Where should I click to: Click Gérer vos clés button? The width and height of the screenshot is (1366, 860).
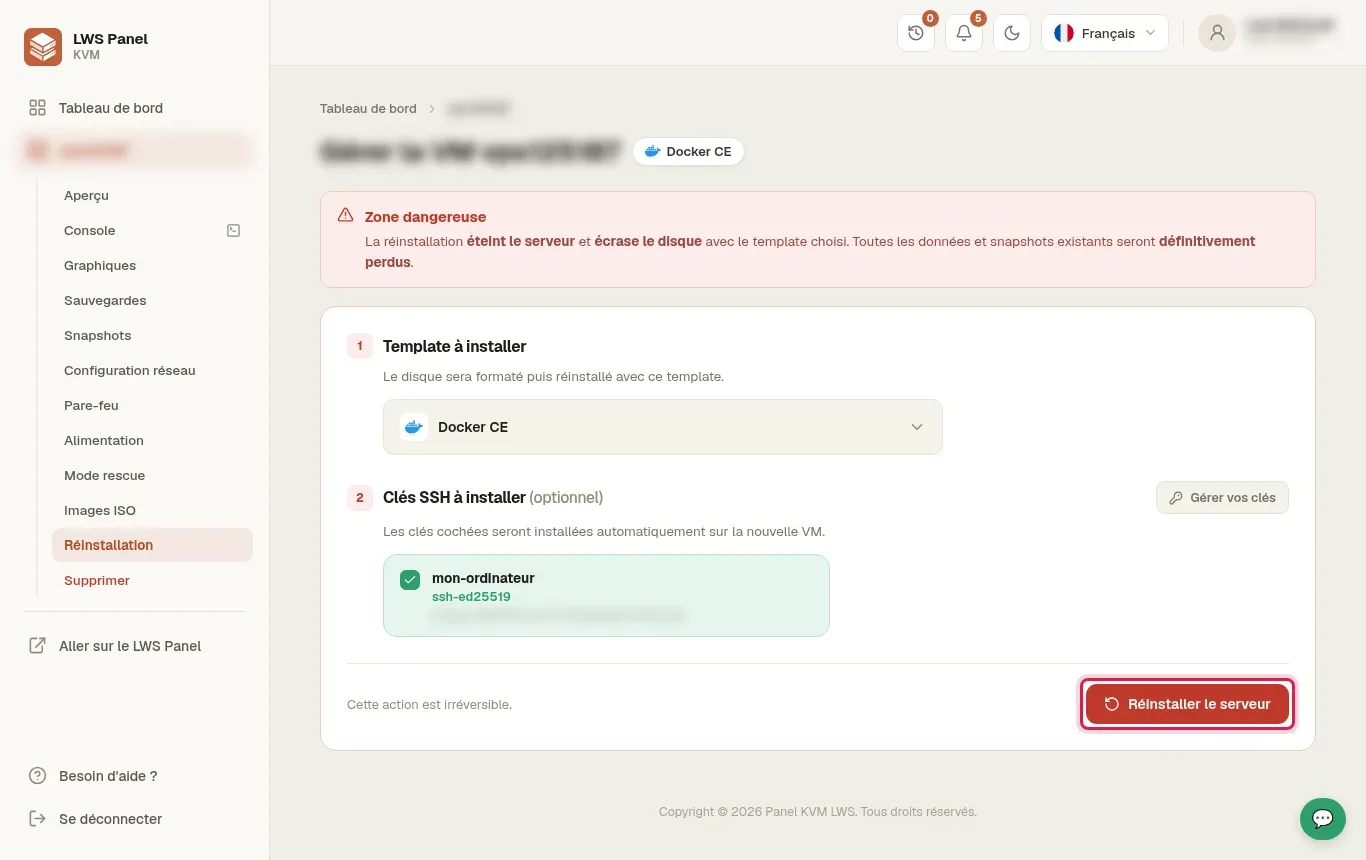click(1222, 497)
